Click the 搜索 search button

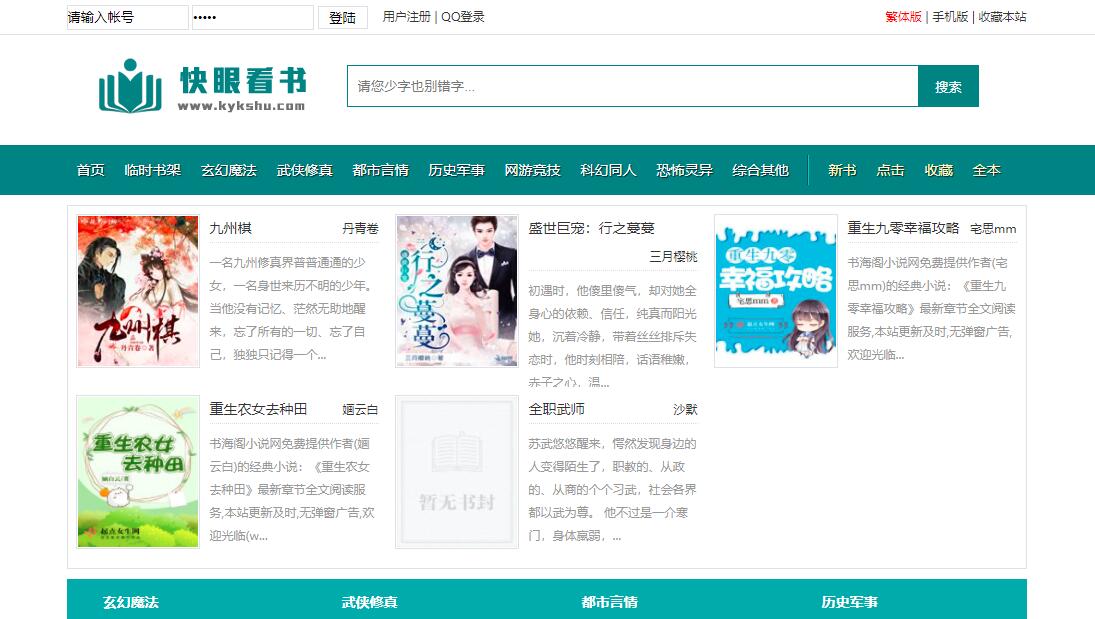[x=948, y=87]
